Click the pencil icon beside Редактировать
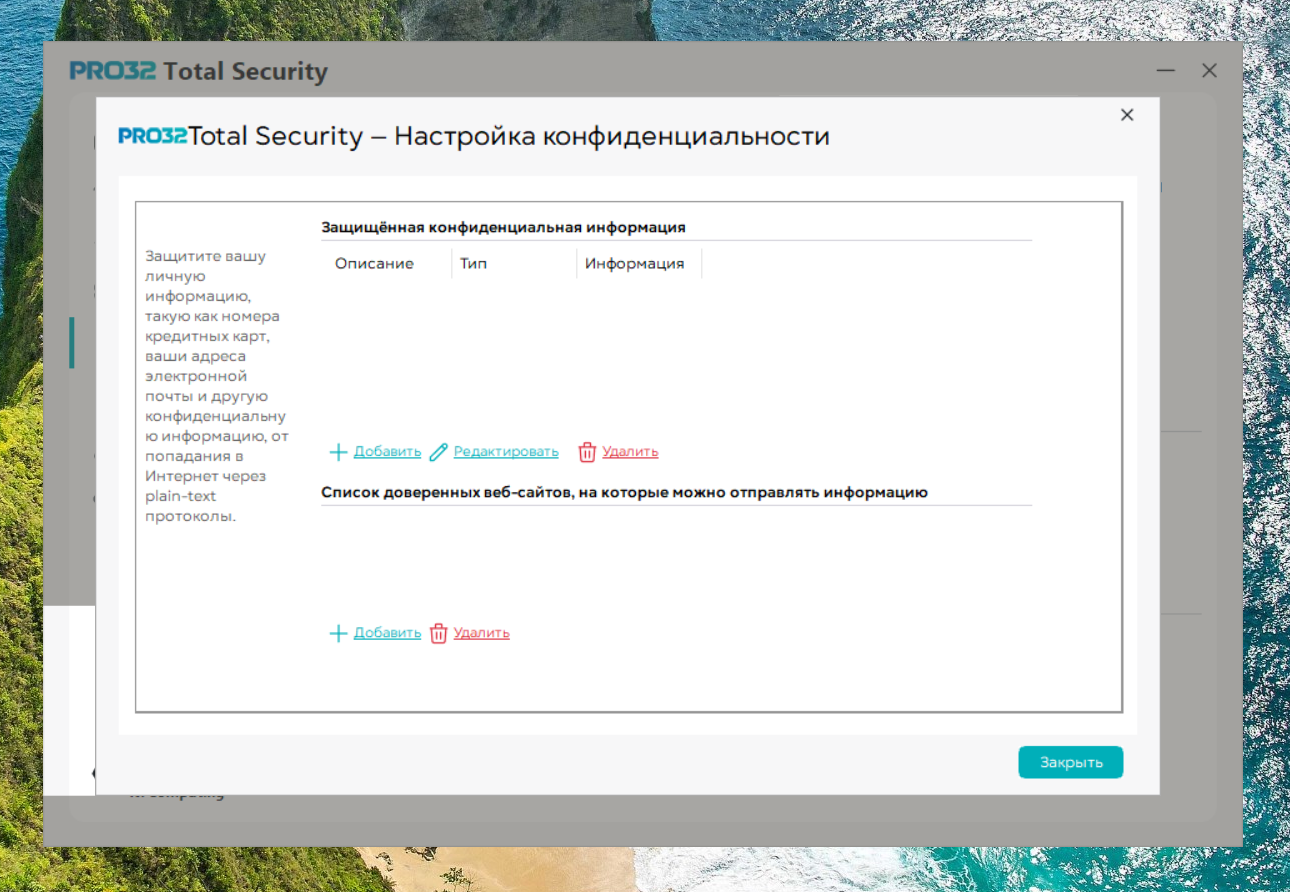The height and width of the screenshot is (892, 1290). (438, 452)
